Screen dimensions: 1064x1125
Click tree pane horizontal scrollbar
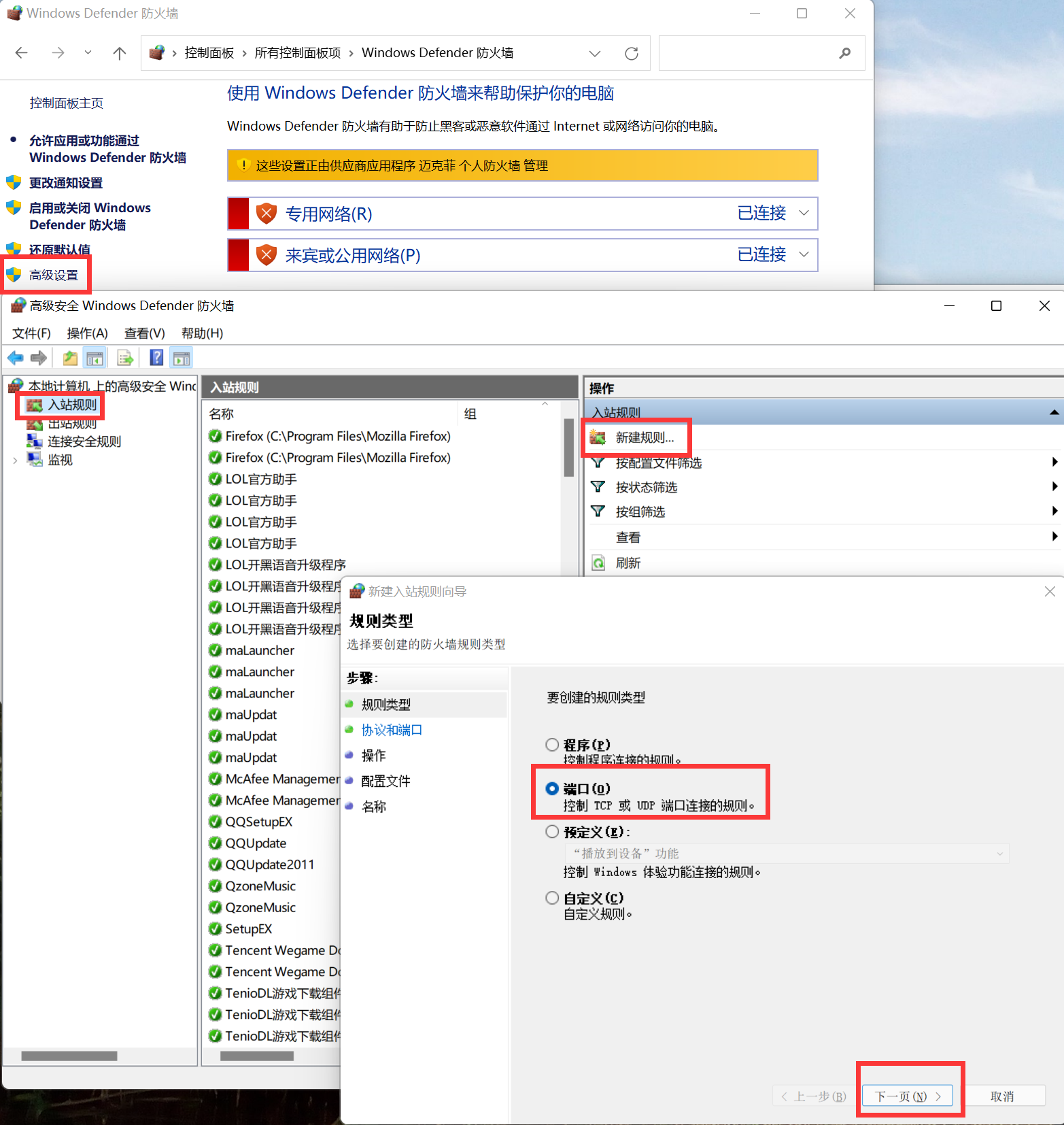[69, 1056]
